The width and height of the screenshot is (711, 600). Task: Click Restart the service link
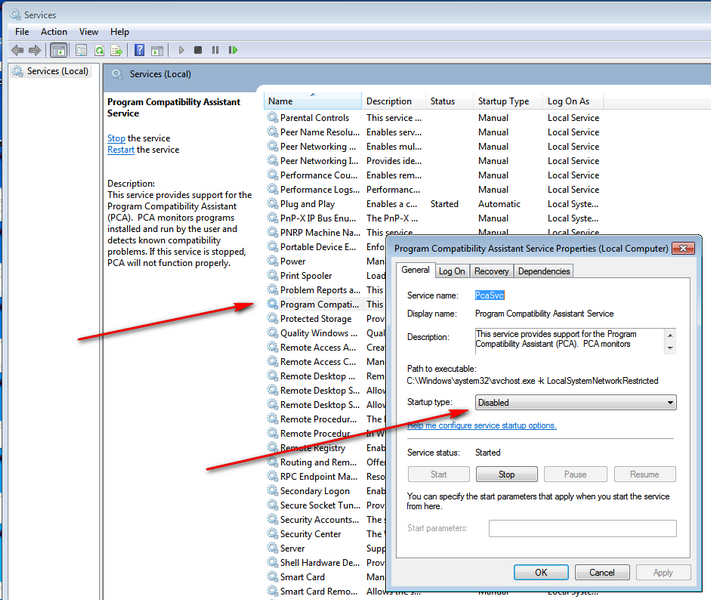121,150
